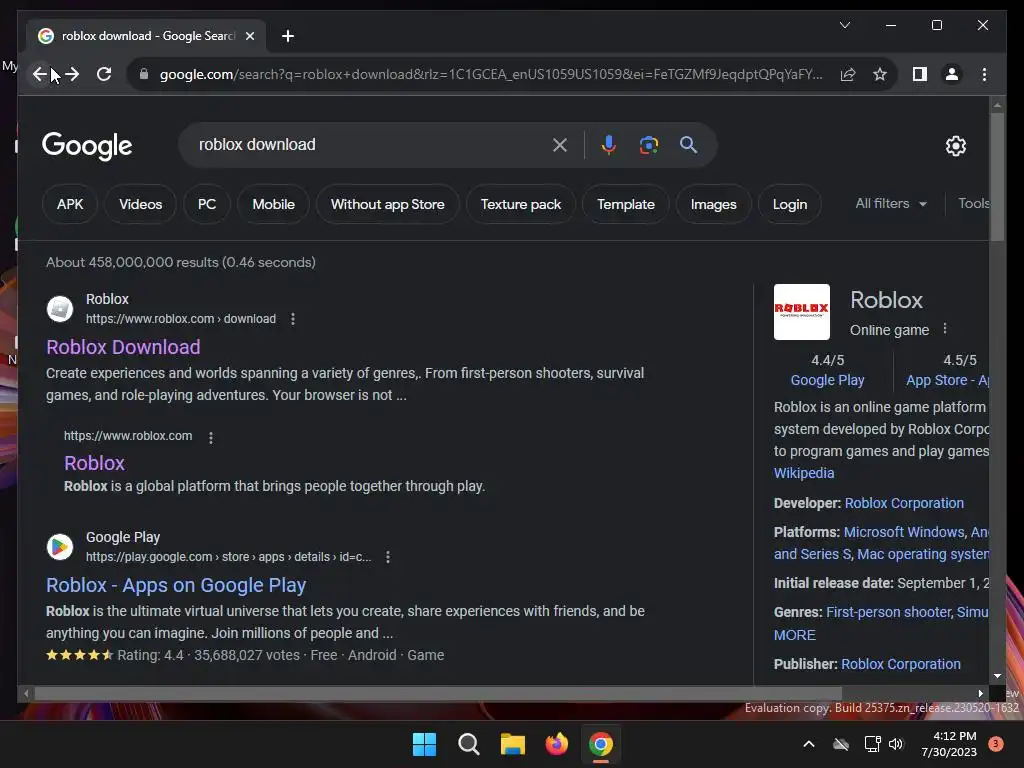Go forward with the browser forward arrow
The image size is (1024, 768).
pyautogui.click(x=72, y=74)
